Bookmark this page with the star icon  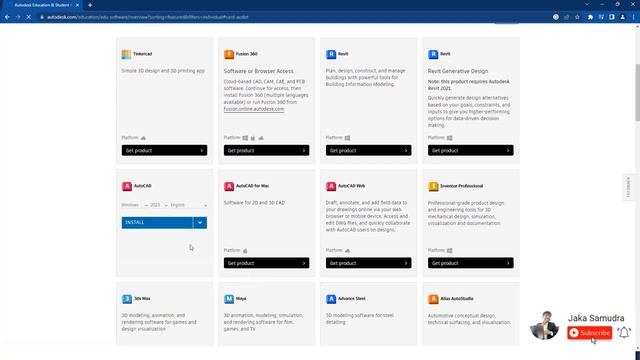coord(577,17)
